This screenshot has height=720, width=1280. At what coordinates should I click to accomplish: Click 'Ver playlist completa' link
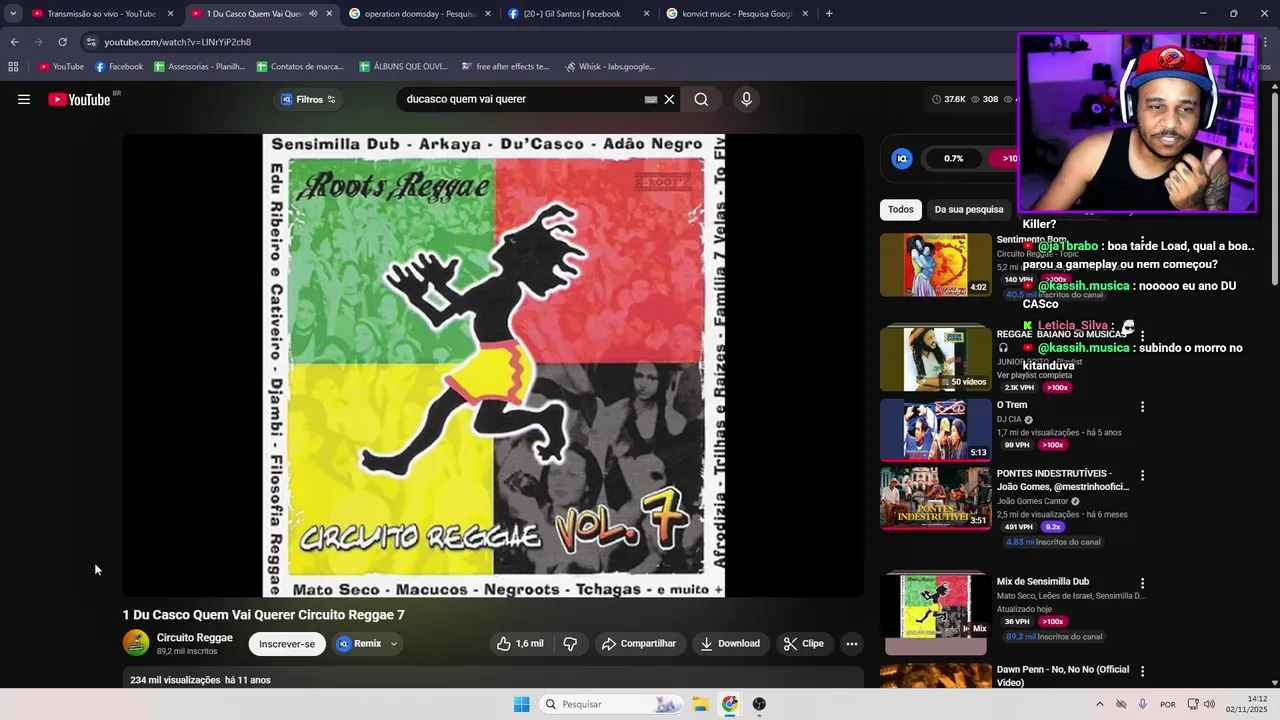[1033, 375]
